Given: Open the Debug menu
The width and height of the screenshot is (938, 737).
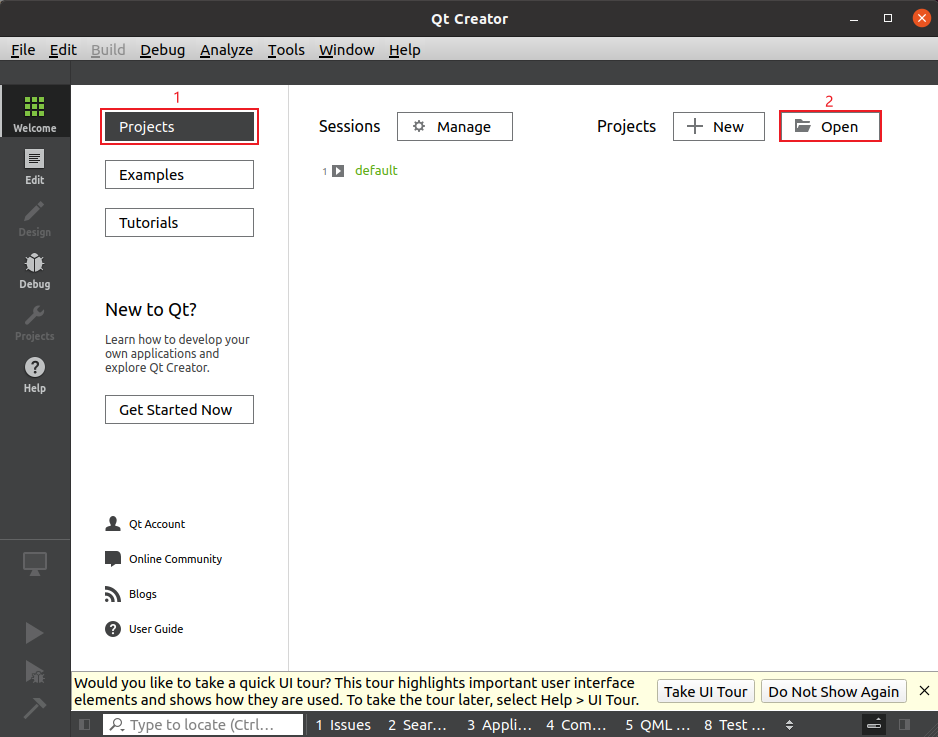Looking at the screenshot, I should pos(162,50).
